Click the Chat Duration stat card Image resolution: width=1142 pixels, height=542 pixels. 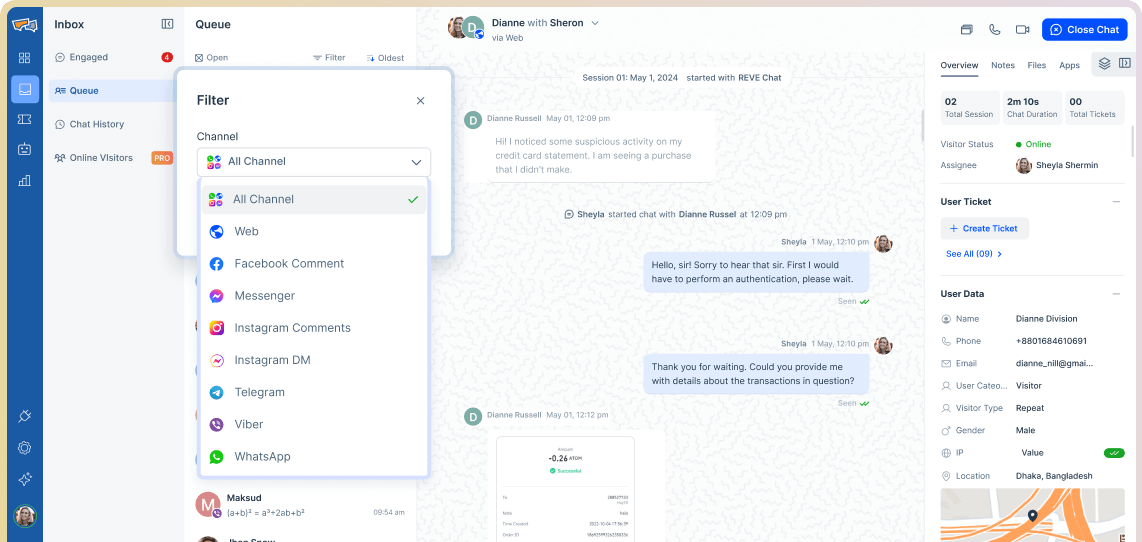[x=1031, y=107]
